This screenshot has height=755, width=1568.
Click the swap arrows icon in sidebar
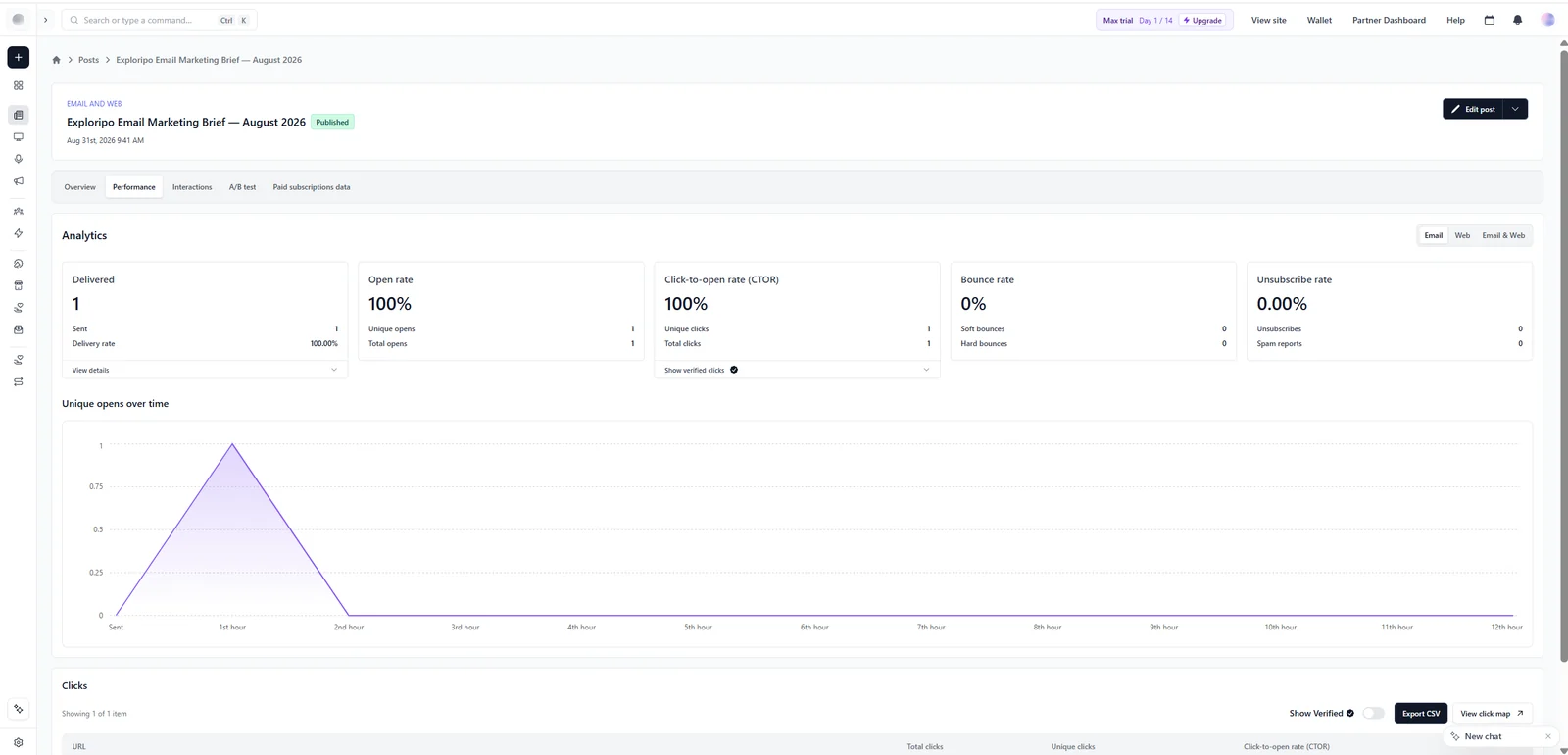click(x=18, y=382)
